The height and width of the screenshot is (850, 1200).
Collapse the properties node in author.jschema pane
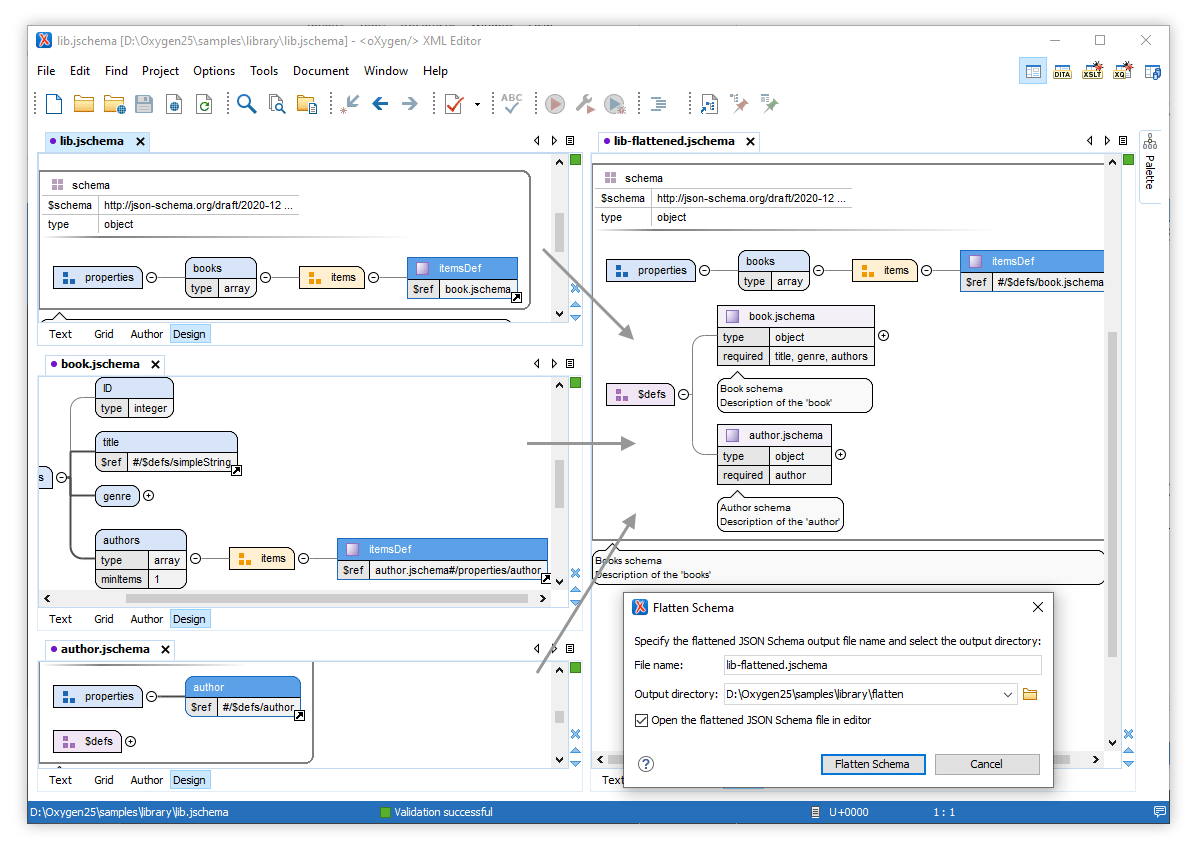(151, 697)
